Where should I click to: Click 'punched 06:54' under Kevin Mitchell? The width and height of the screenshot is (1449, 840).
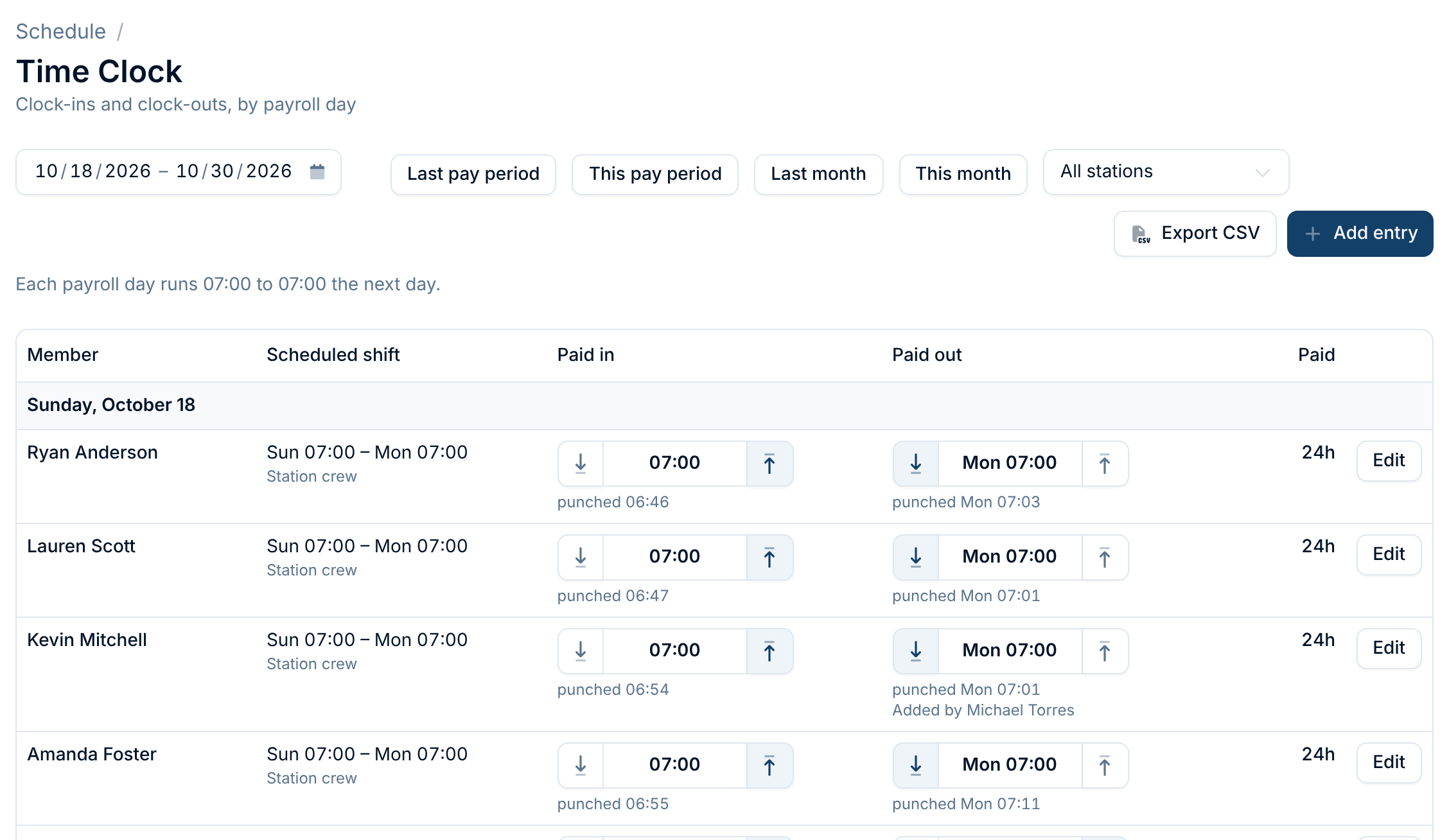click(x=613, y=690)
